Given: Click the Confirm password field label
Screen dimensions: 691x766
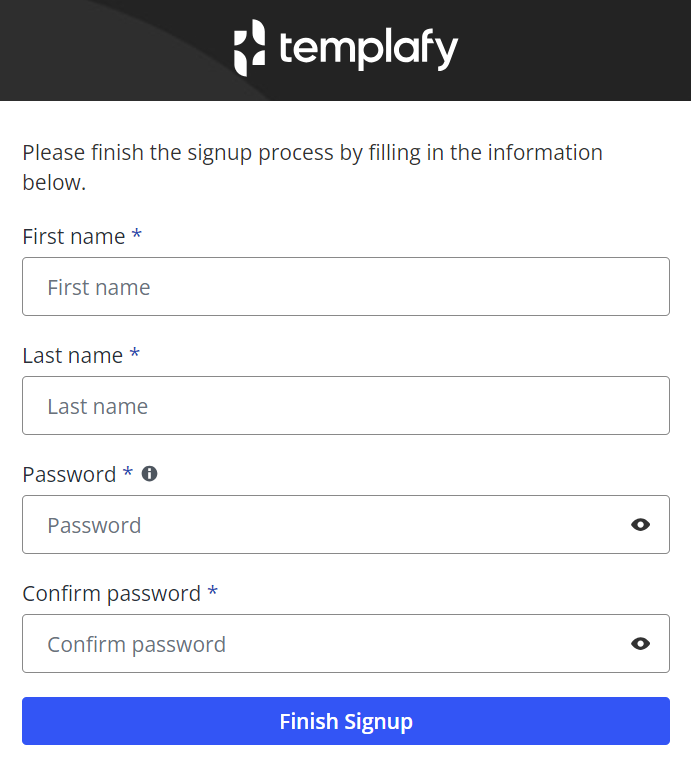Looking at the screenshot, I should tap(111, 594).
